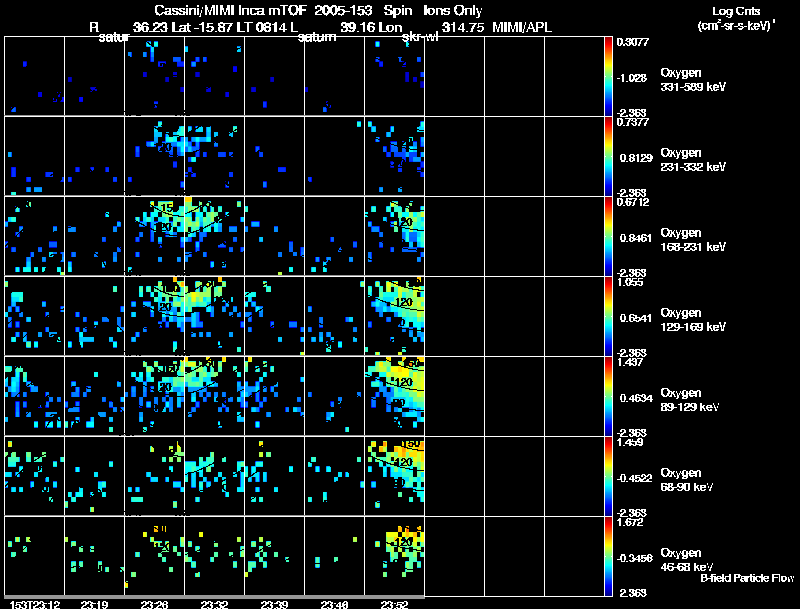
Task: Click the 'Oxygen 46-68 keV' label
Action: (686, 560)
